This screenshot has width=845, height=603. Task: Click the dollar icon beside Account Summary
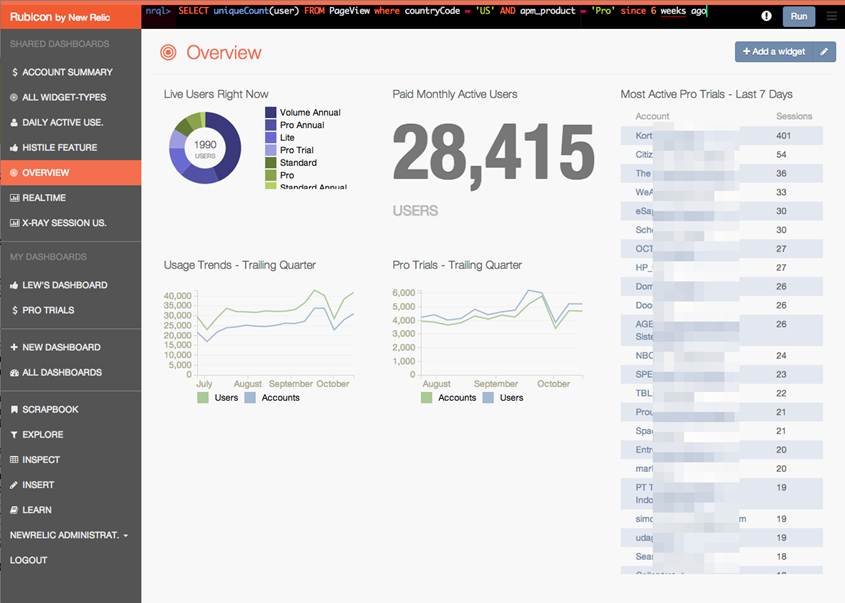point(15,72)
